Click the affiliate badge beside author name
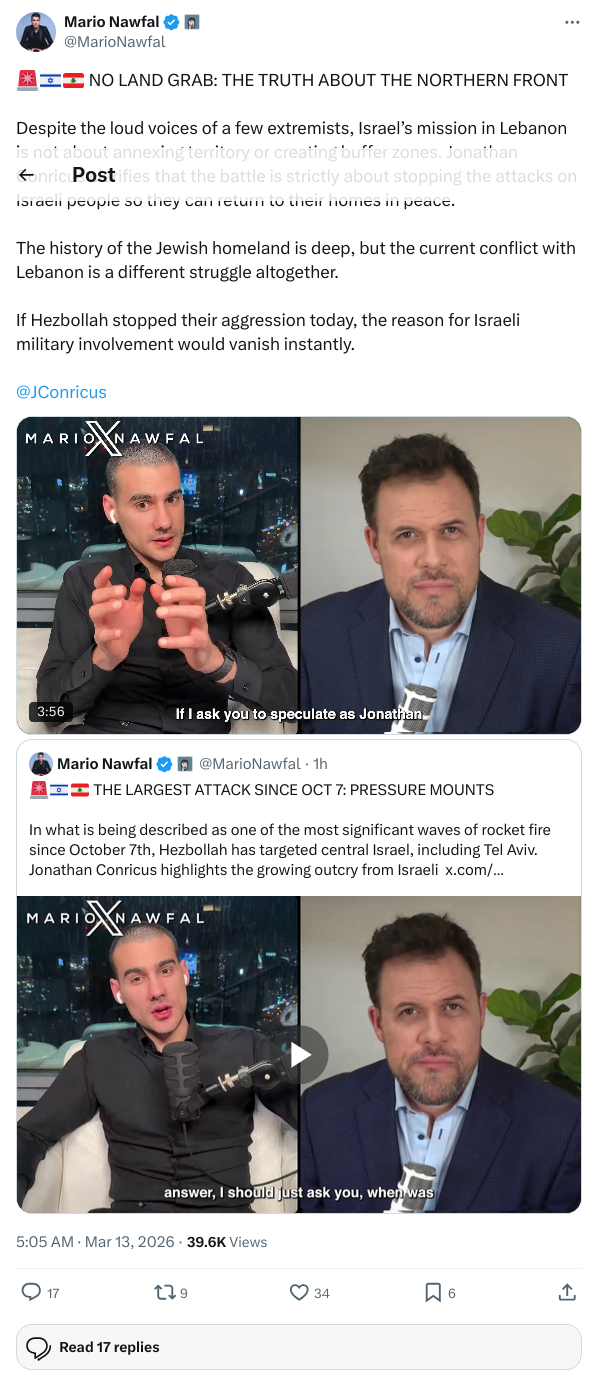This screenshot has height=1378, width=598. (x=192, y=22)
